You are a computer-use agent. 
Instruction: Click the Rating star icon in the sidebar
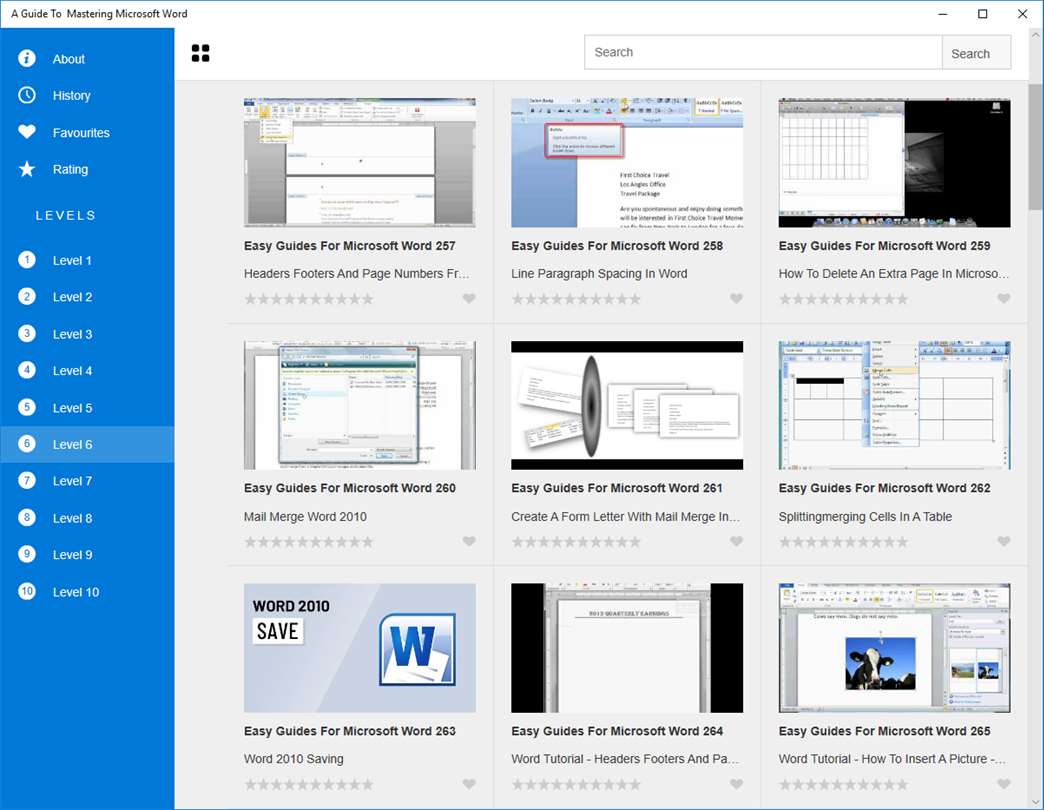(x=27, y=169)
